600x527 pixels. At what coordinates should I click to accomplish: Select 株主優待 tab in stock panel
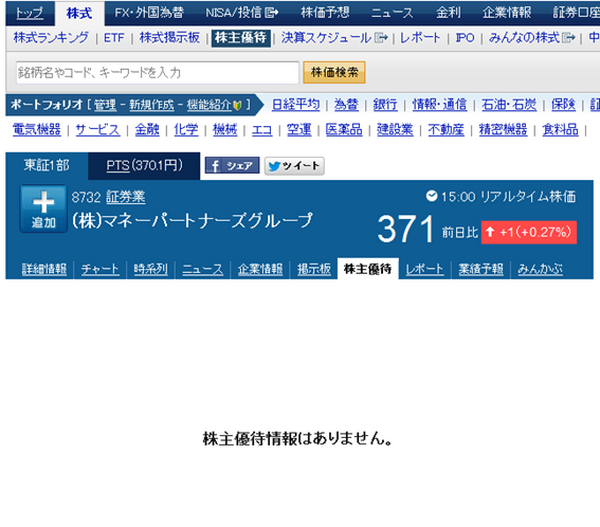[368, 269]
